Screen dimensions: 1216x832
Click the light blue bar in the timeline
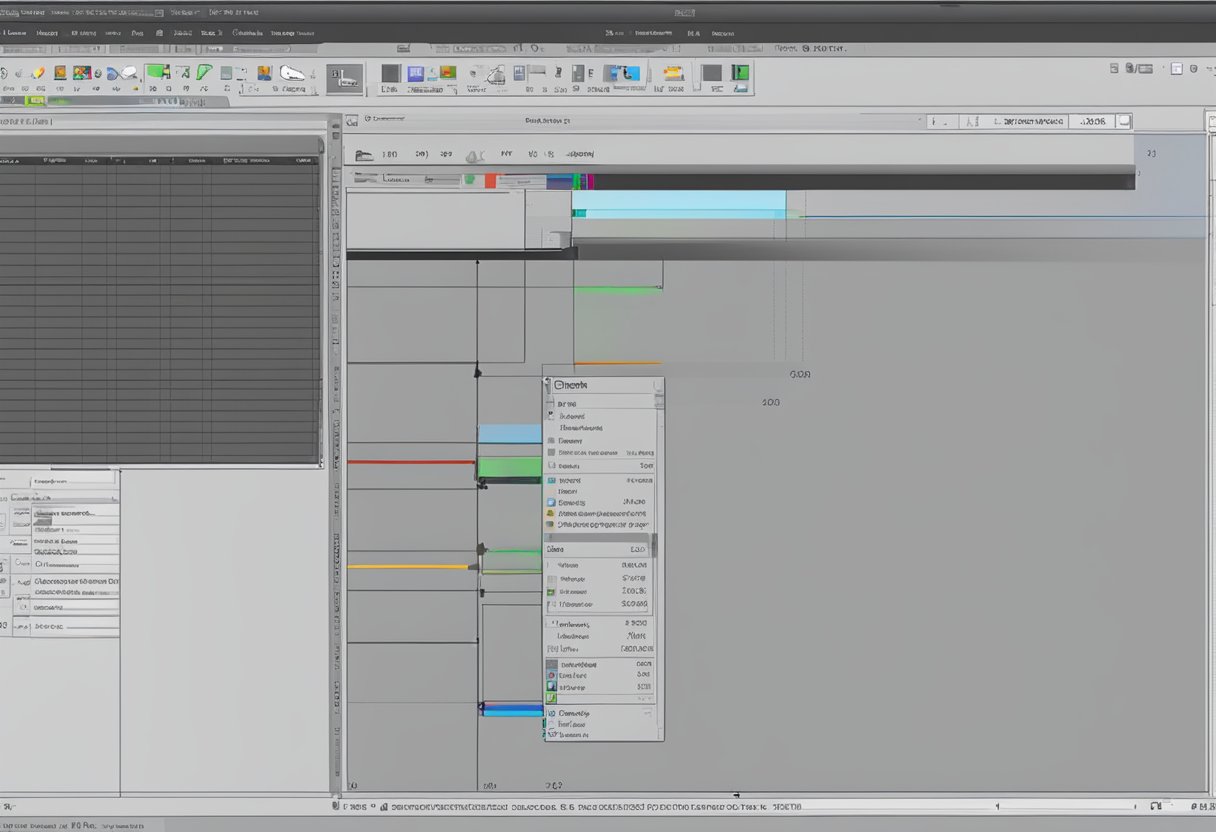point(678,201)
